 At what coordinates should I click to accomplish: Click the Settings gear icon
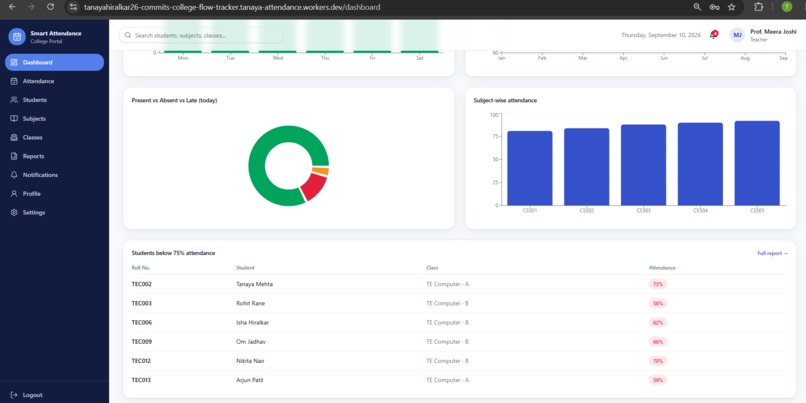tap(14, 212)
